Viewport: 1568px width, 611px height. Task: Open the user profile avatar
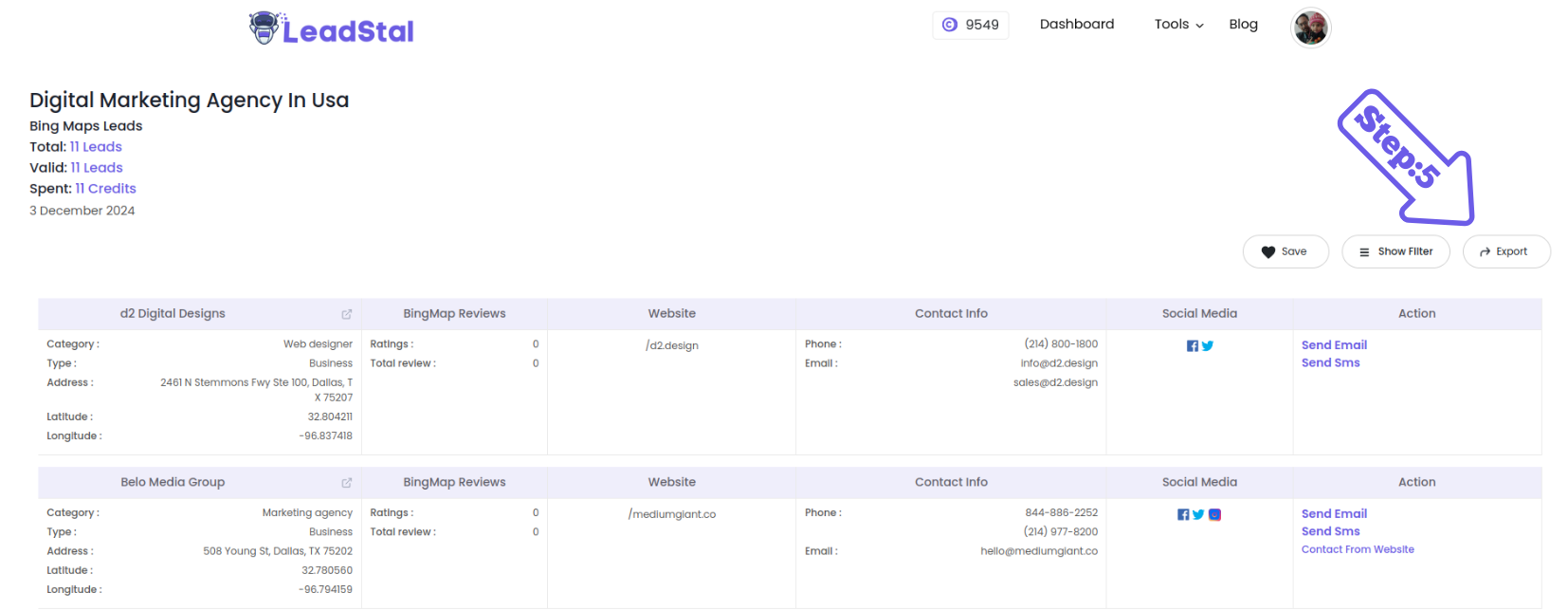coord(1310,28)
